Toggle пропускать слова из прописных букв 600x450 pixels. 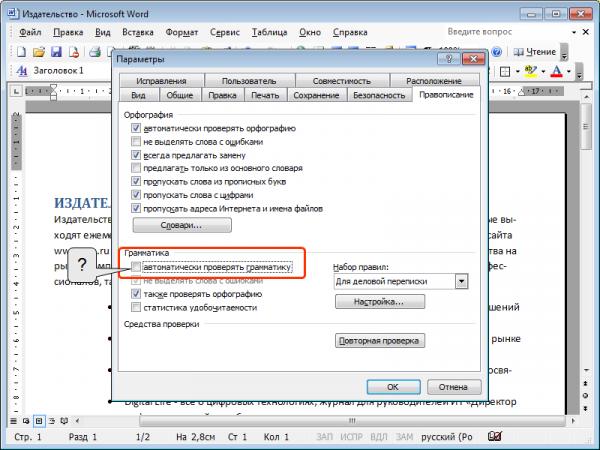[136, 181]
